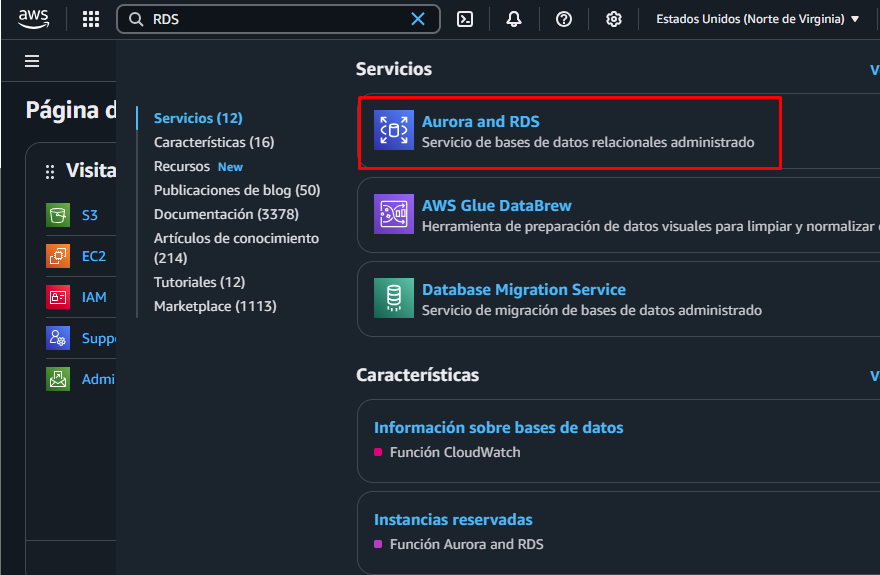Viewport: 880px width, 575px height.
Task: Click the AWS Glue DataBrew icon
Action: pos(394,214)
